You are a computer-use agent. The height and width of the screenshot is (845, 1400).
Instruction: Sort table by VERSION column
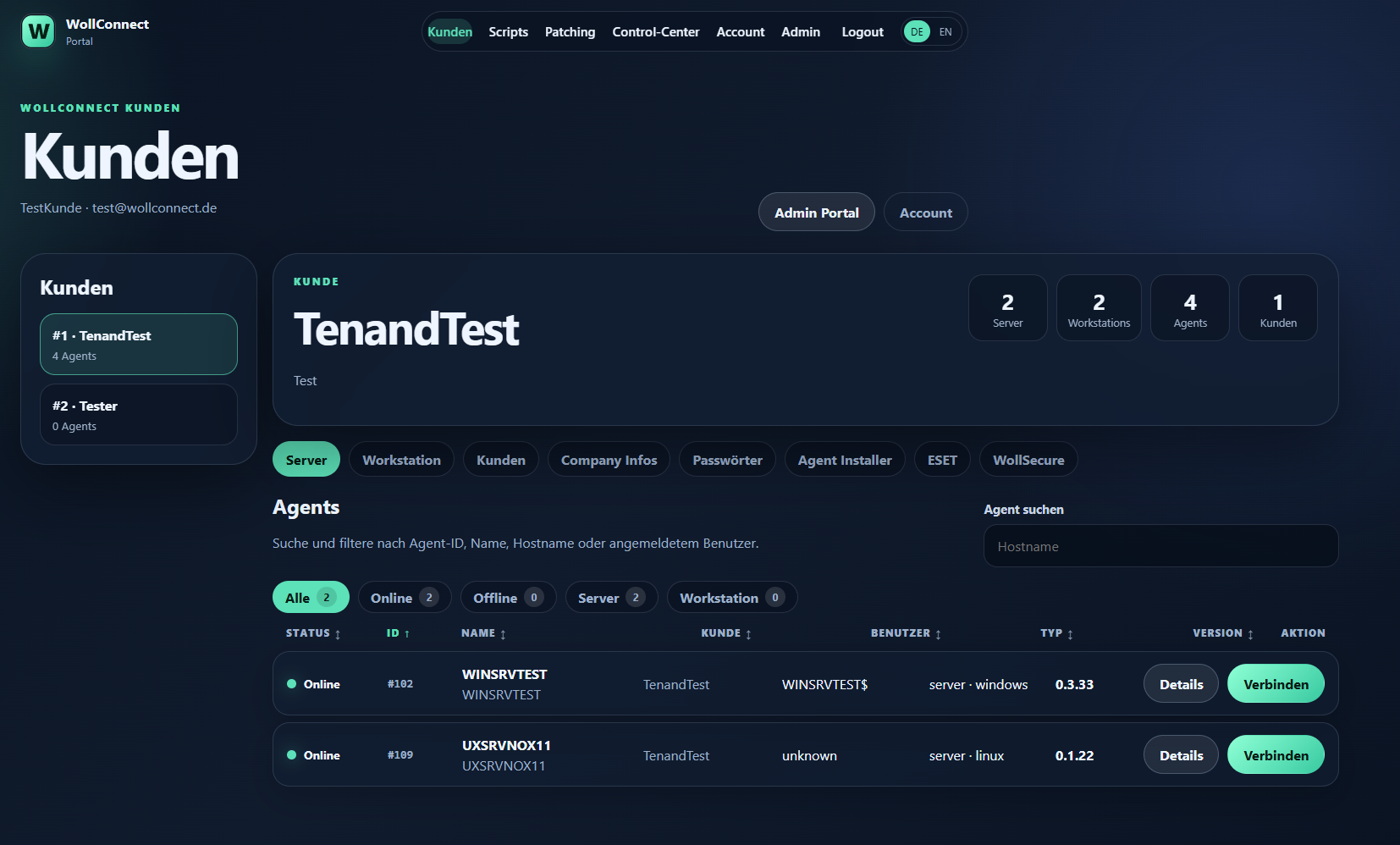(1223, 633)
